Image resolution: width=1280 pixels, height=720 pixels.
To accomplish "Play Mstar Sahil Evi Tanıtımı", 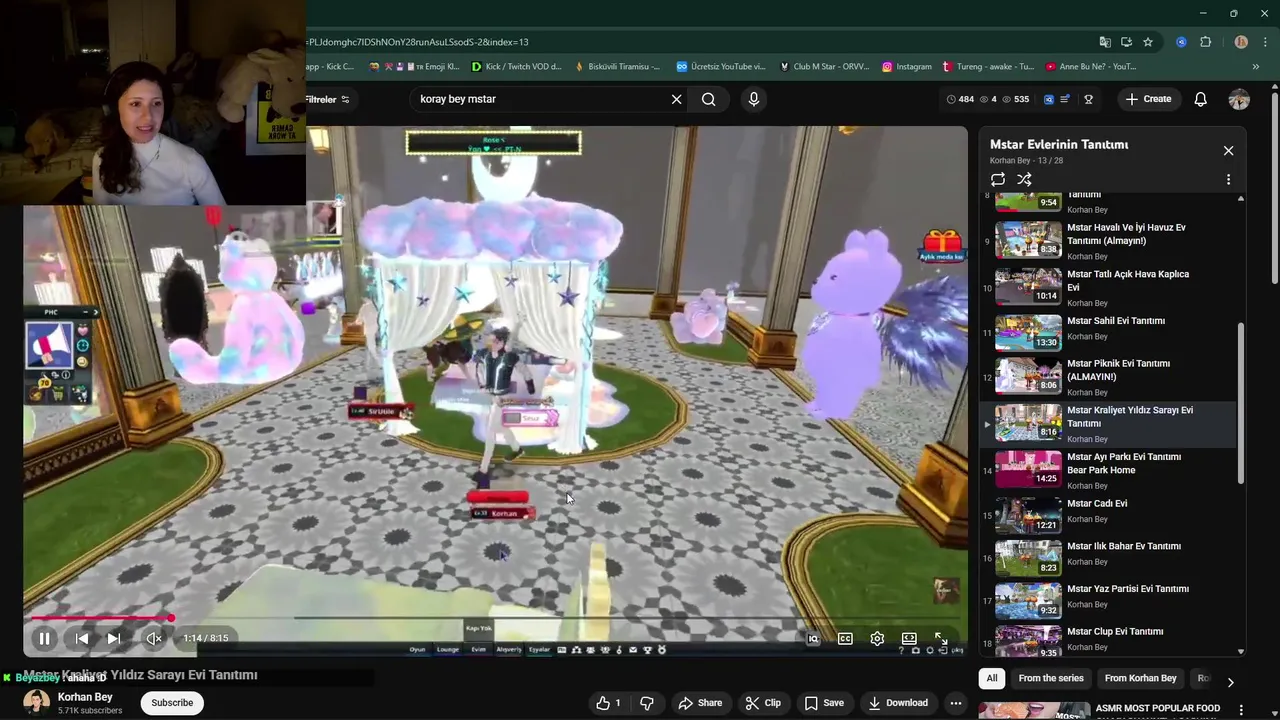I will [x=1110, y=333].
